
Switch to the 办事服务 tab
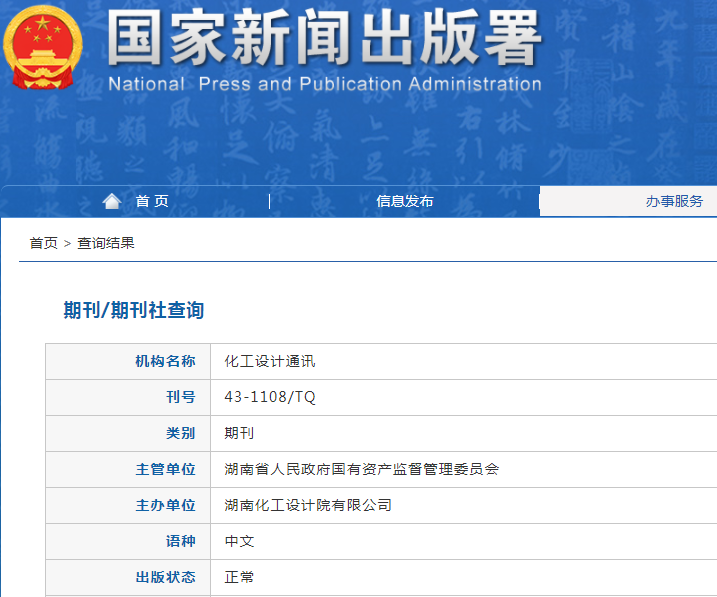coord(674,201)
